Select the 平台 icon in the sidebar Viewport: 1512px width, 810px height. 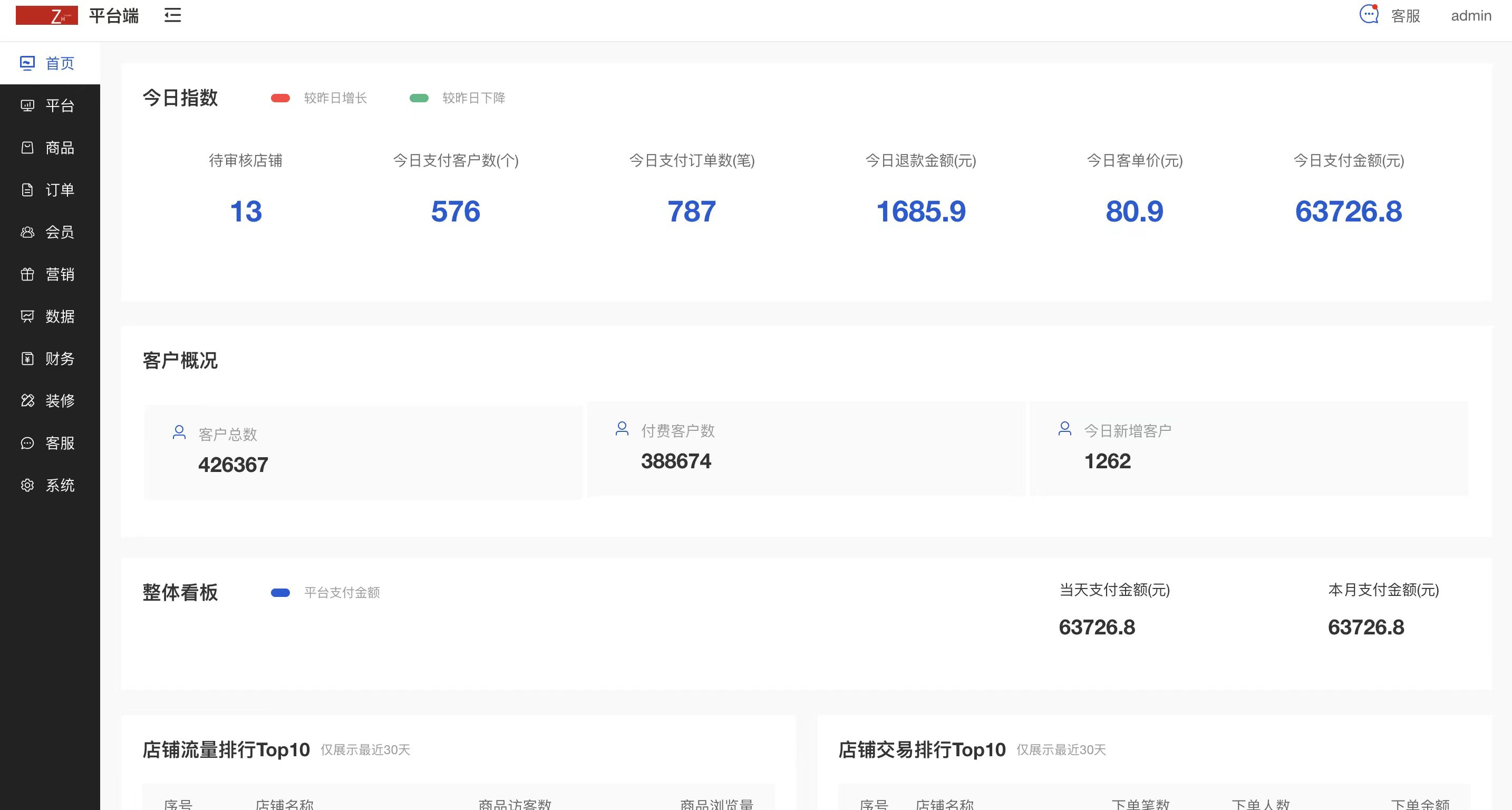[27, 105]
